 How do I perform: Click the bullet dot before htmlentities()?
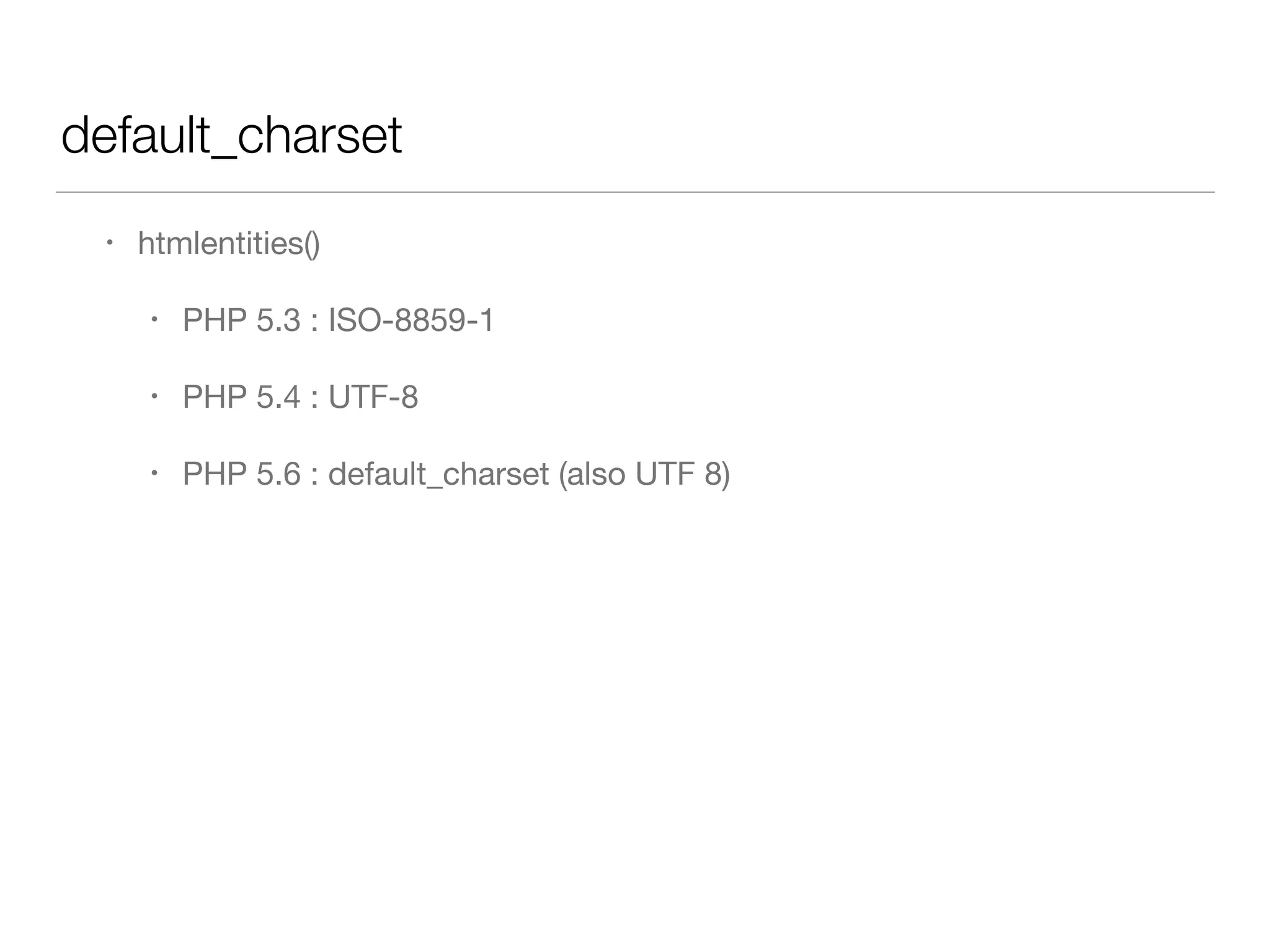point(109,242)
